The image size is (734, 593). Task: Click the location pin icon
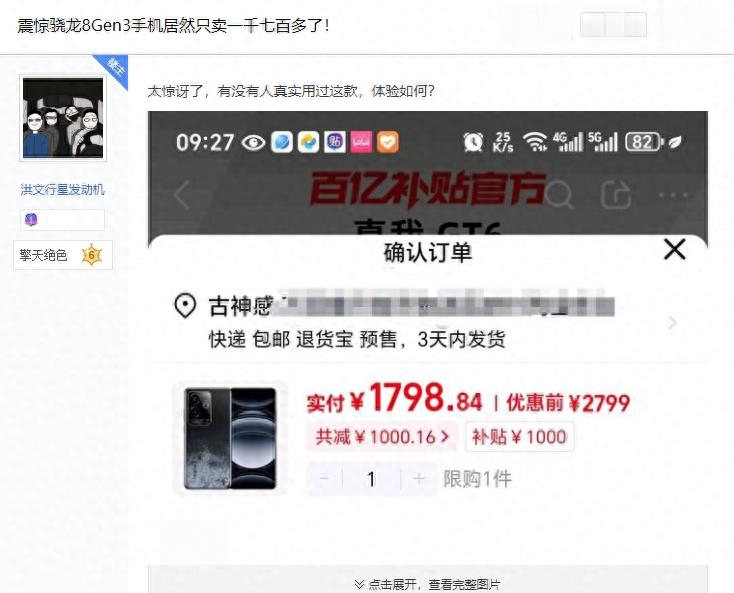coord(185,306)
